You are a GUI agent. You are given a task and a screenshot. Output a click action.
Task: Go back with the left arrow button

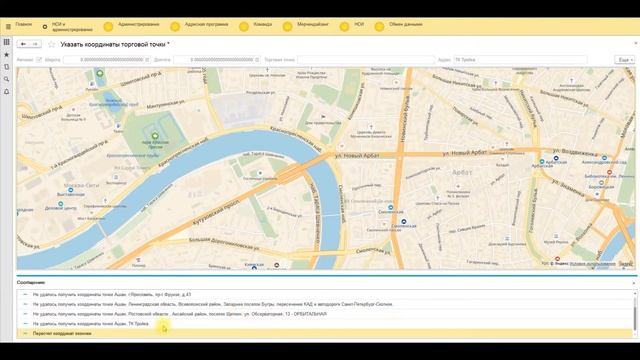pos(23,44)
